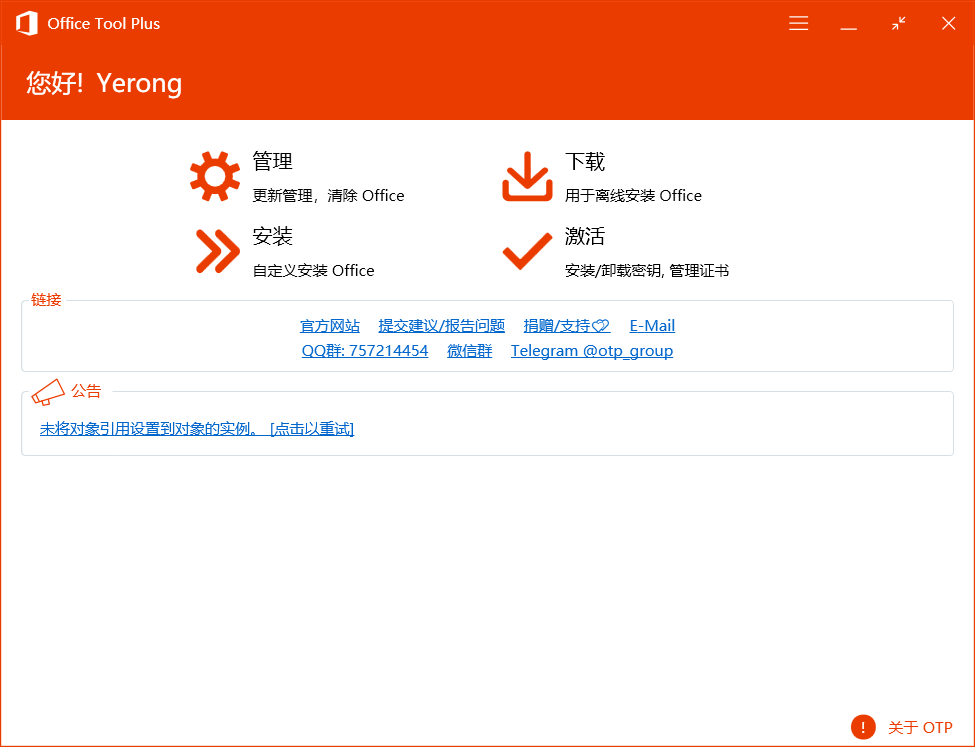This screenshot has width=975, height=747.
Task: Minimize the Office Tool Plus window
Action: click(x=848, y=24)
